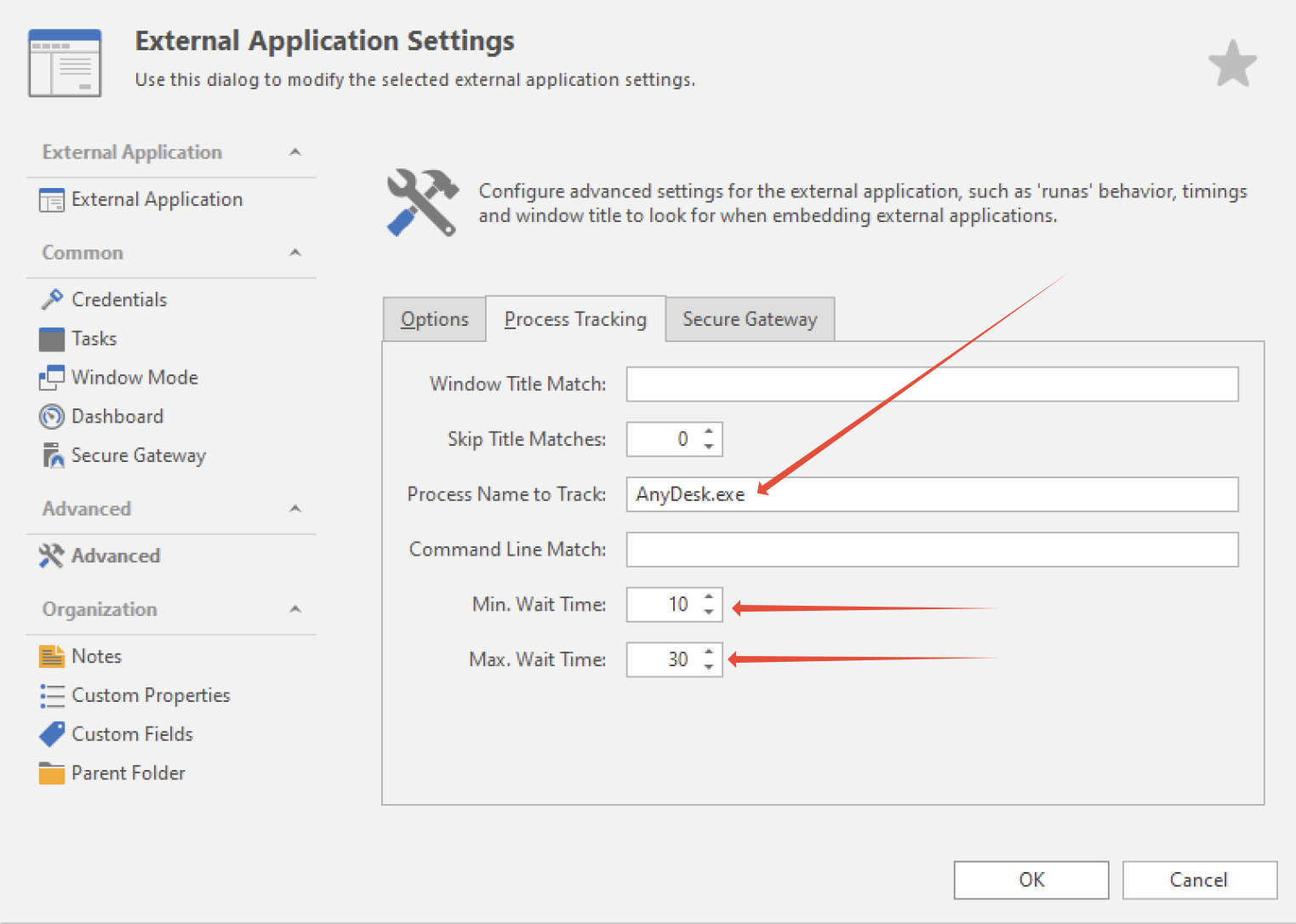
Task: Click the Dashboard gauge icon
Action: coord(52,417)
